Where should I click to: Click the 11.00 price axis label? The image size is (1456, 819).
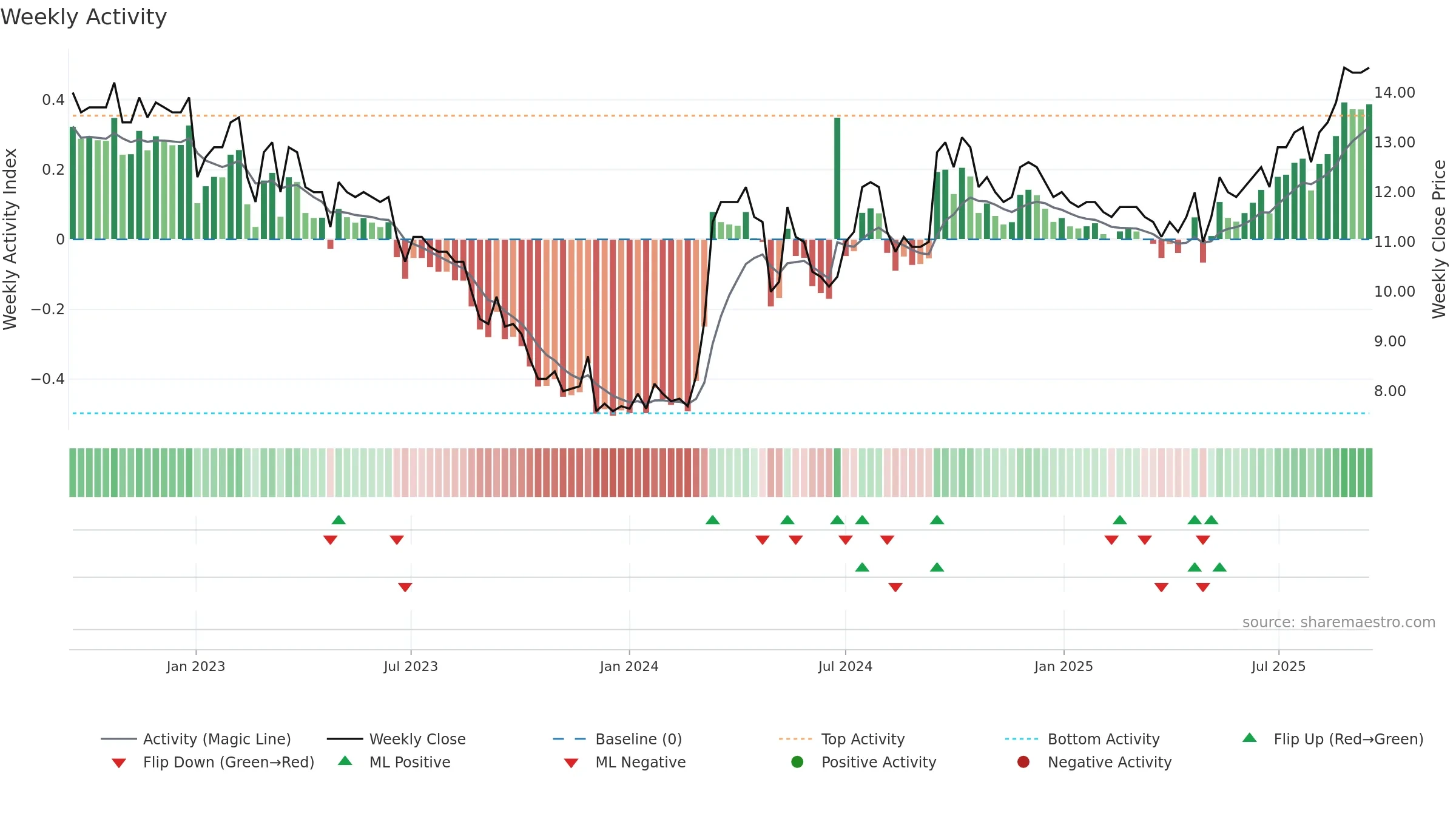(1394, 242)
